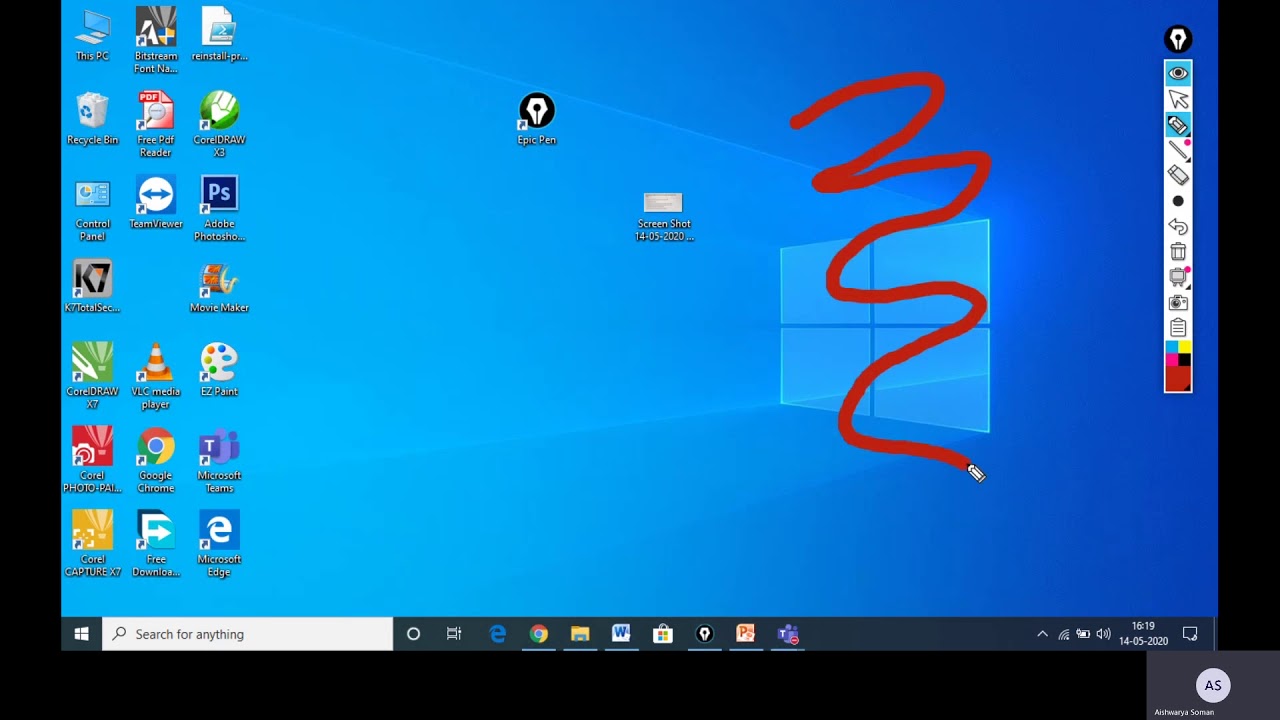Select the Microsoft Teams desktop shortcut
This screenshot has height=720, width=1280.
[219, 460]
